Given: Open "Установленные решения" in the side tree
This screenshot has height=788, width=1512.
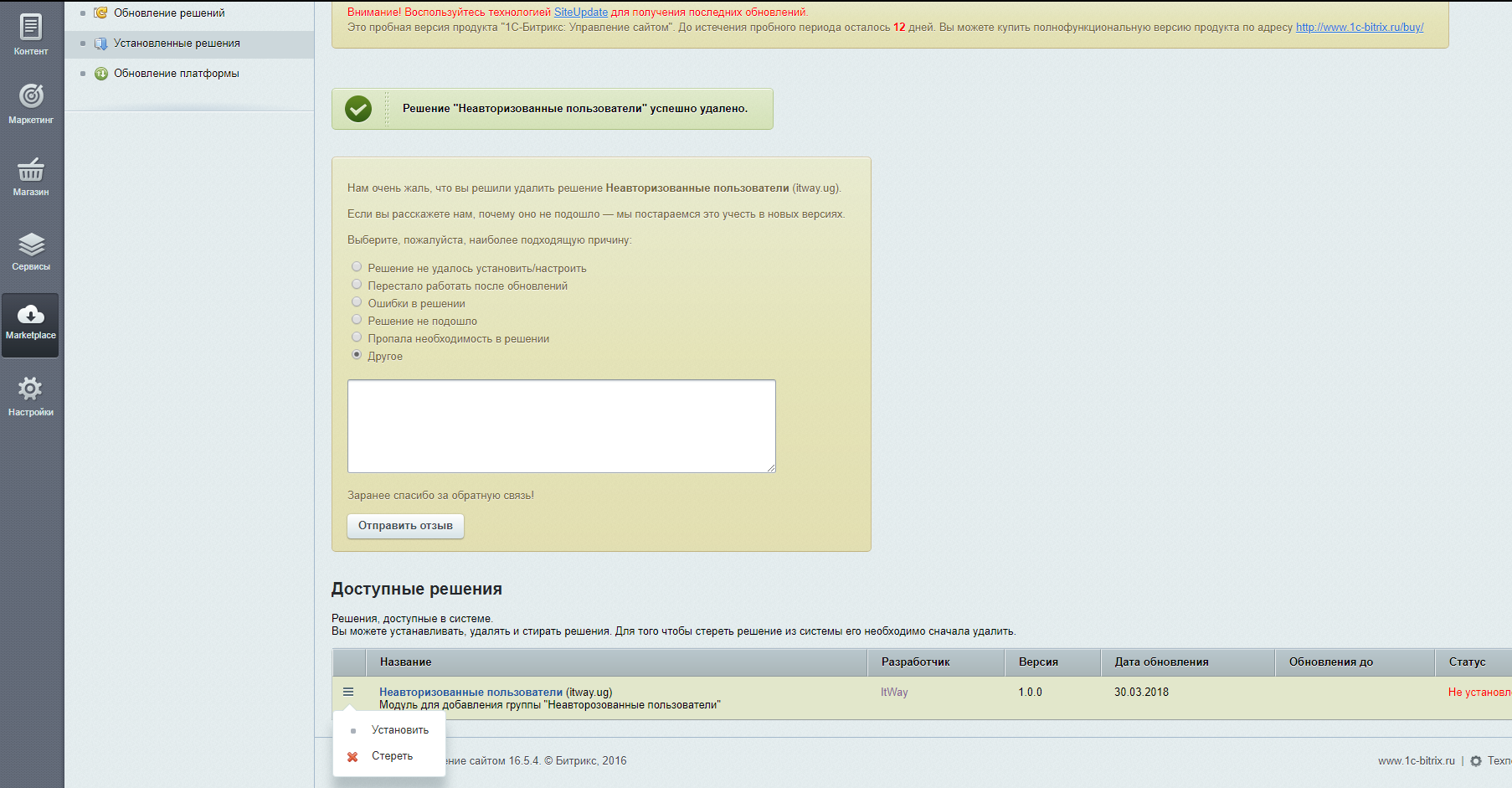Looking at the screenshot, I should coord(177,44).
